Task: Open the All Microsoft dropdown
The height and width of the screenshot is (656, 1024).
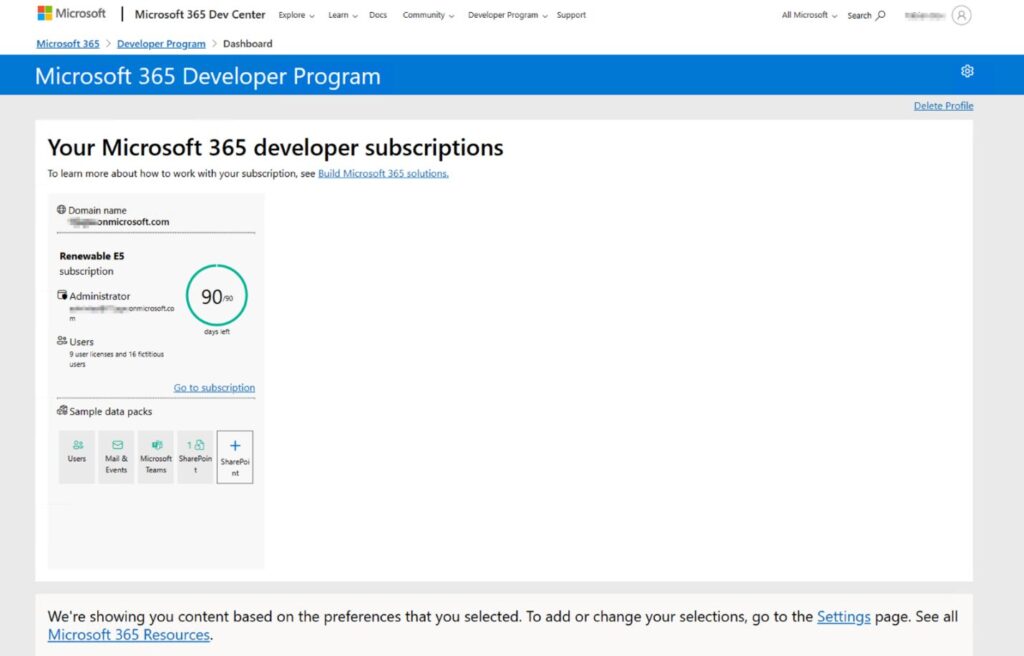Action: 809,15
